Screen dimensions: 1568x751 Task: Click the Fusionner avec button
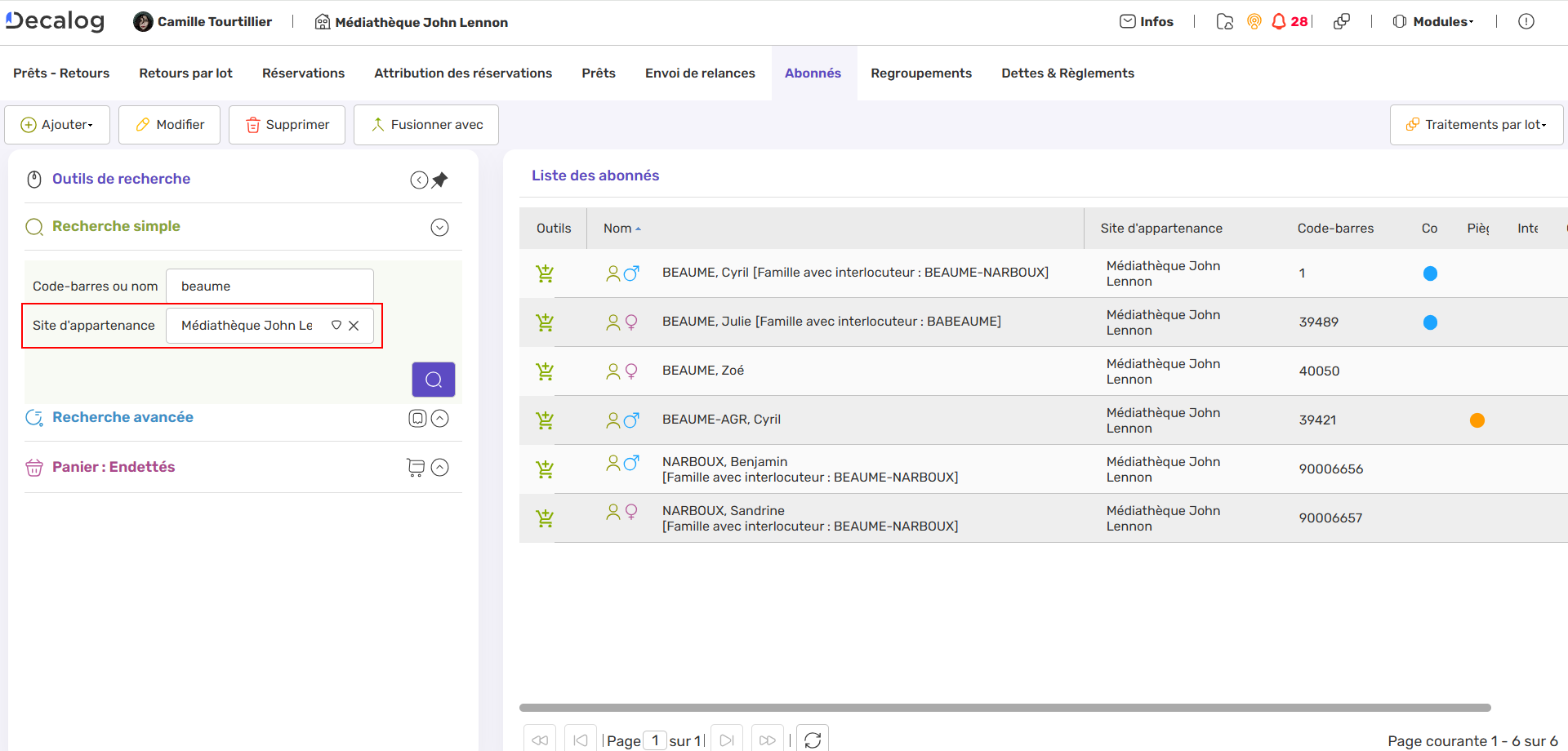[x=426, y=125]
